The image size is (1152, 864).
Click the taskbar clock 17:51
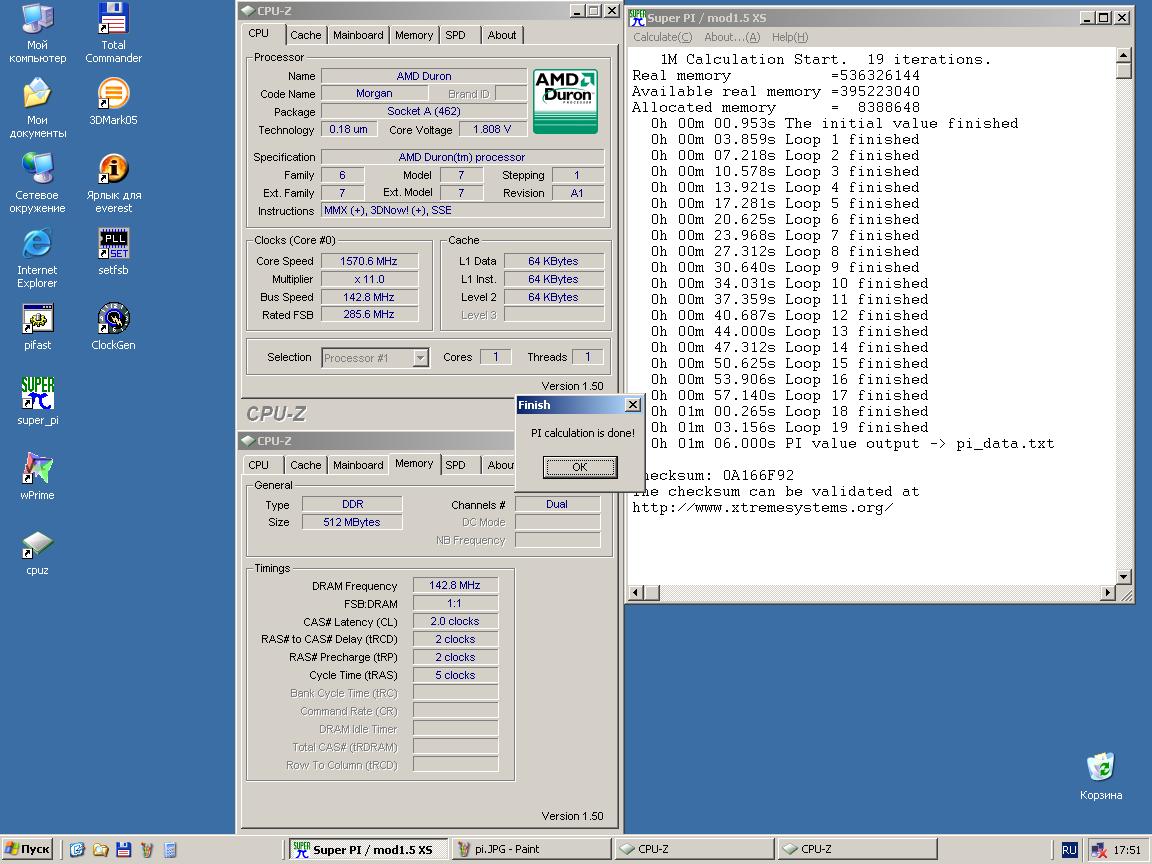point(1127,850)
